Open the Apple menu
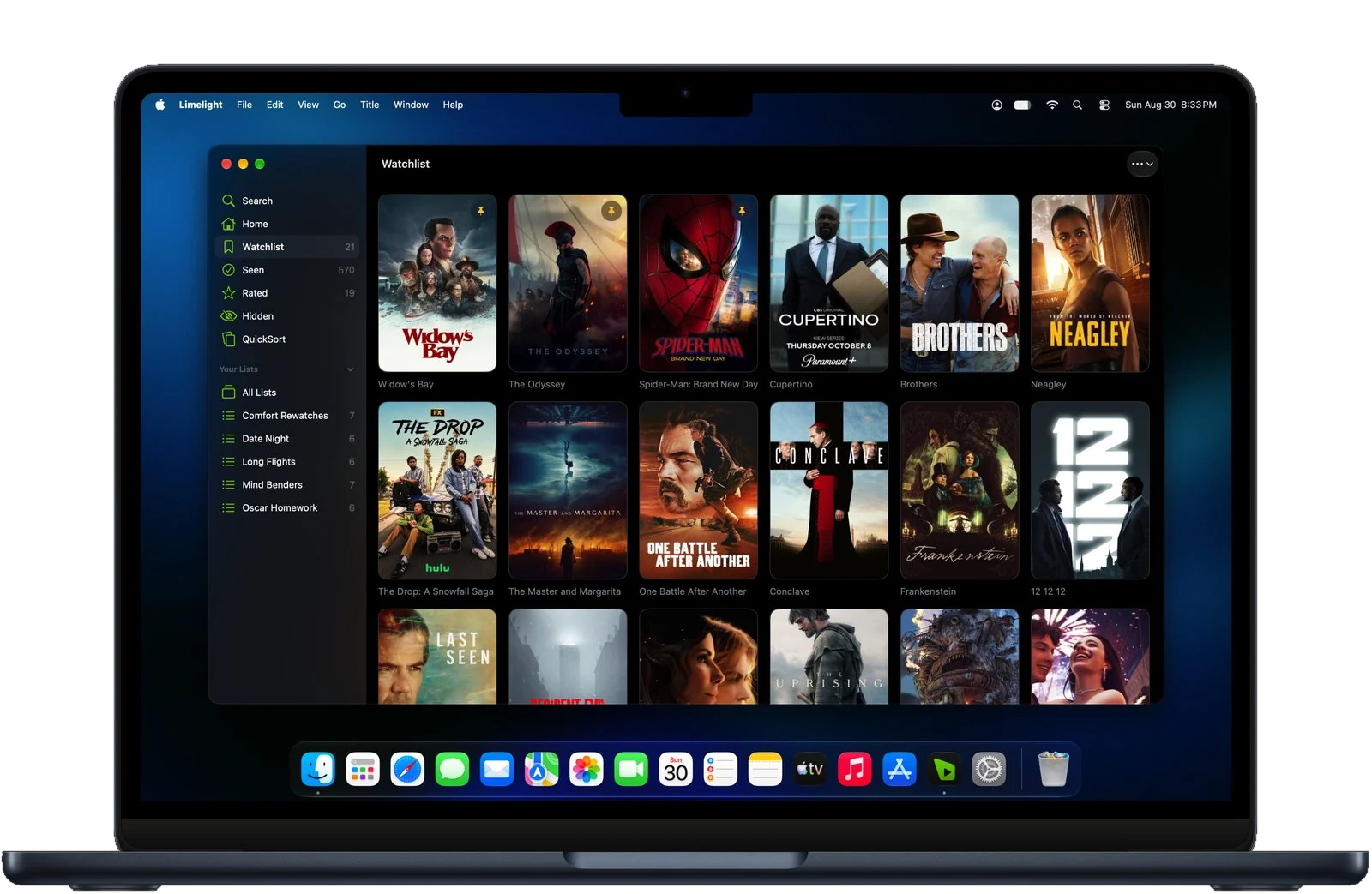The image size is (1372, 894). tap(160, 105)
